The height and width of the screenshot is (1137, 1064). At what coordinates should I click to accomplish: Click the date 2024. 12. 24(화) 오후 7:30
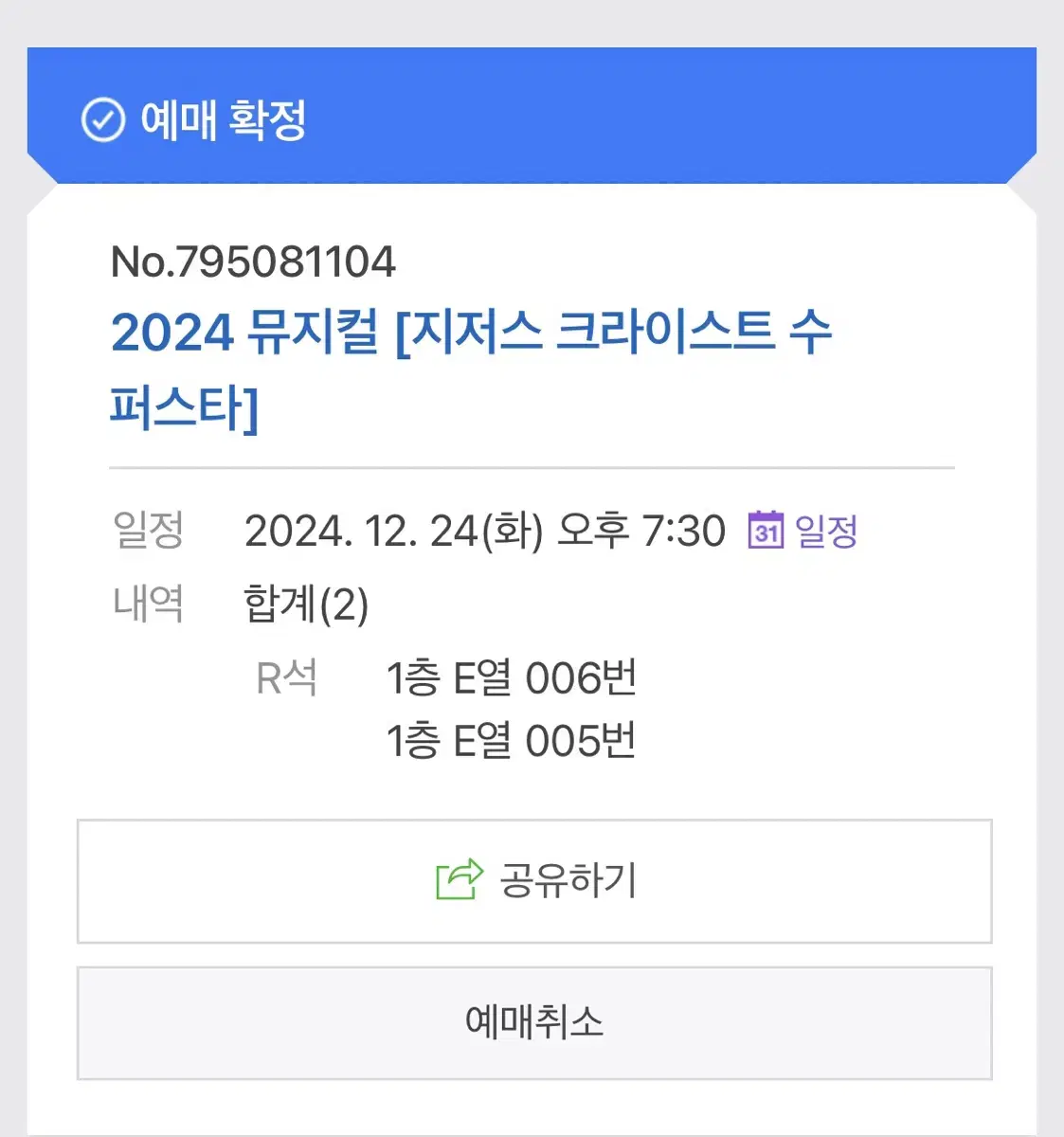(x=484, y=531)
